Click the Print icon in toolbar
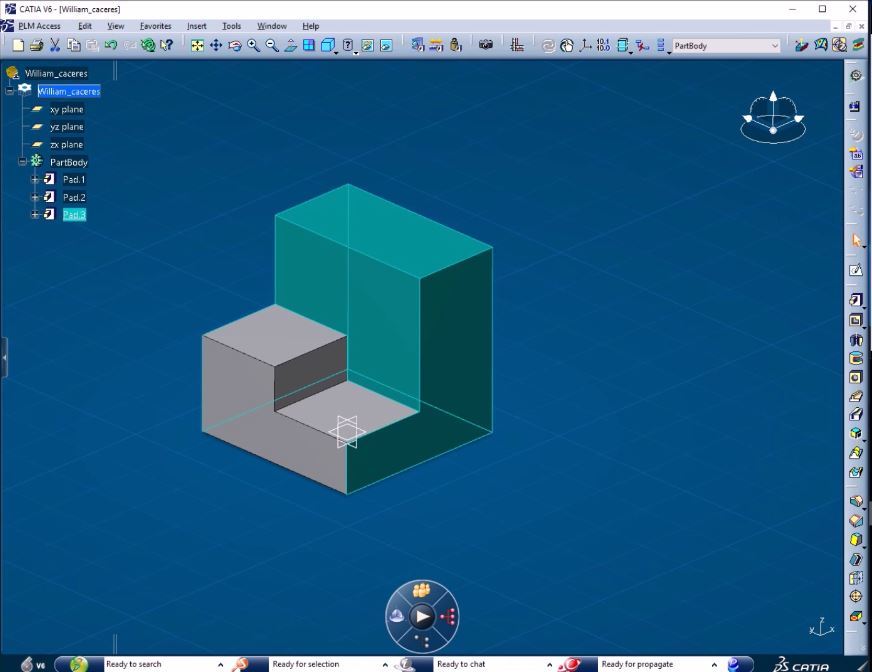The width and height of the screenshot is (872, 672). point(37,45)
